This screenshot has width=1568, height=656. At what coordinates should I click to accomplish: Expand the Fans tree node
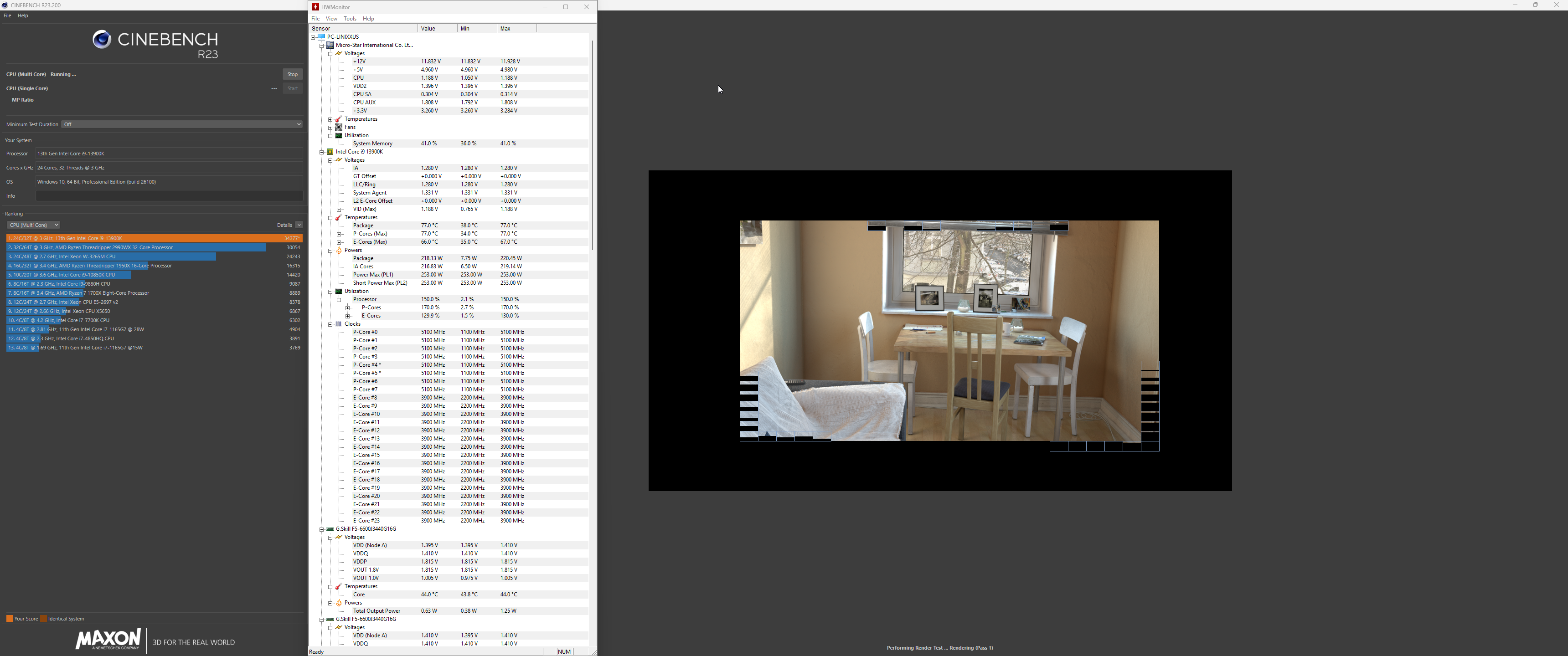330,127
